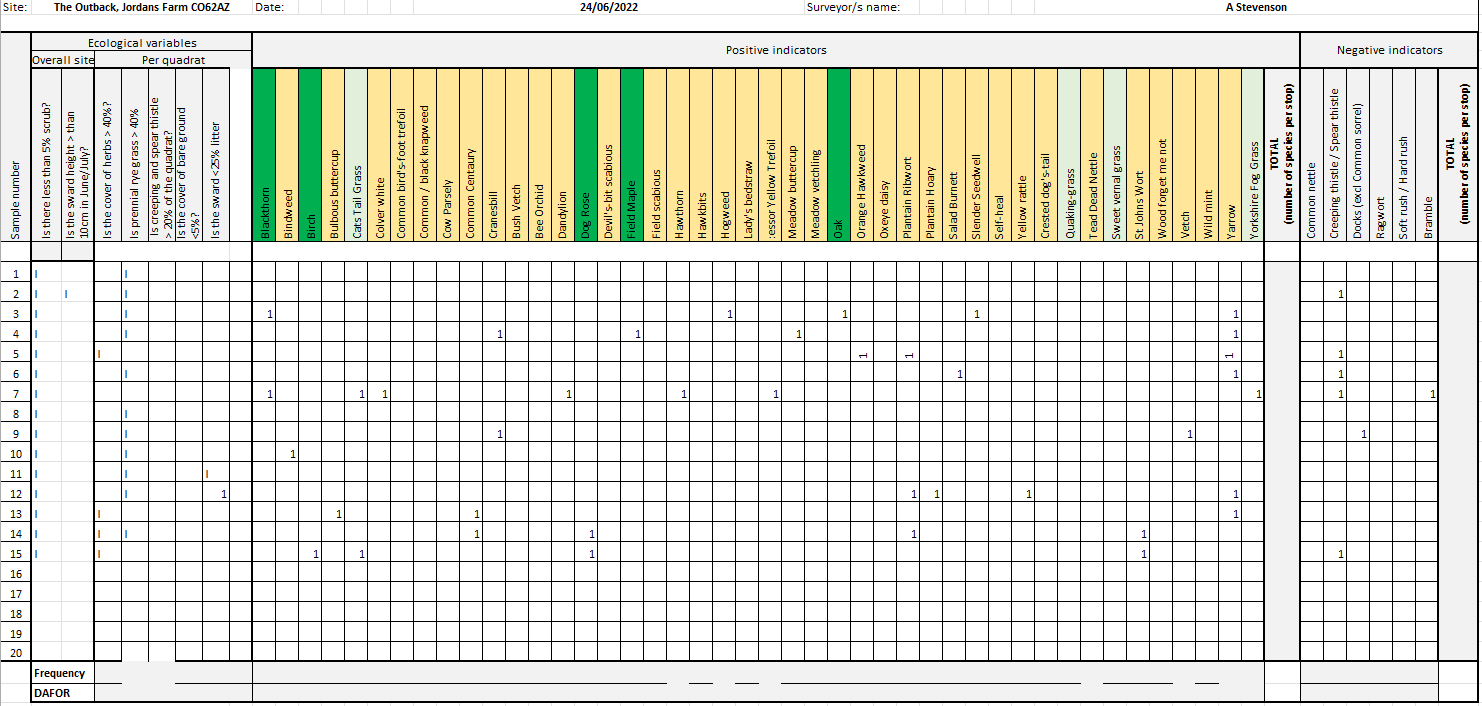Click the 1 under Bulbous buttercup in row 13
Viewport: 1482px width, 706px height.
pyautogui.click(x=339, y=514)
